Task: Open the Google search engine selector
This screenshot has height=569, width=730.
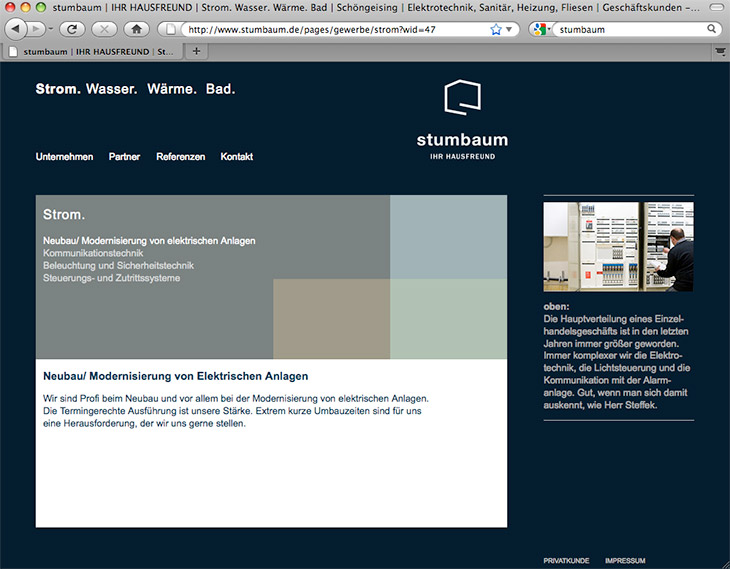Action: click(x=541, y=29)
